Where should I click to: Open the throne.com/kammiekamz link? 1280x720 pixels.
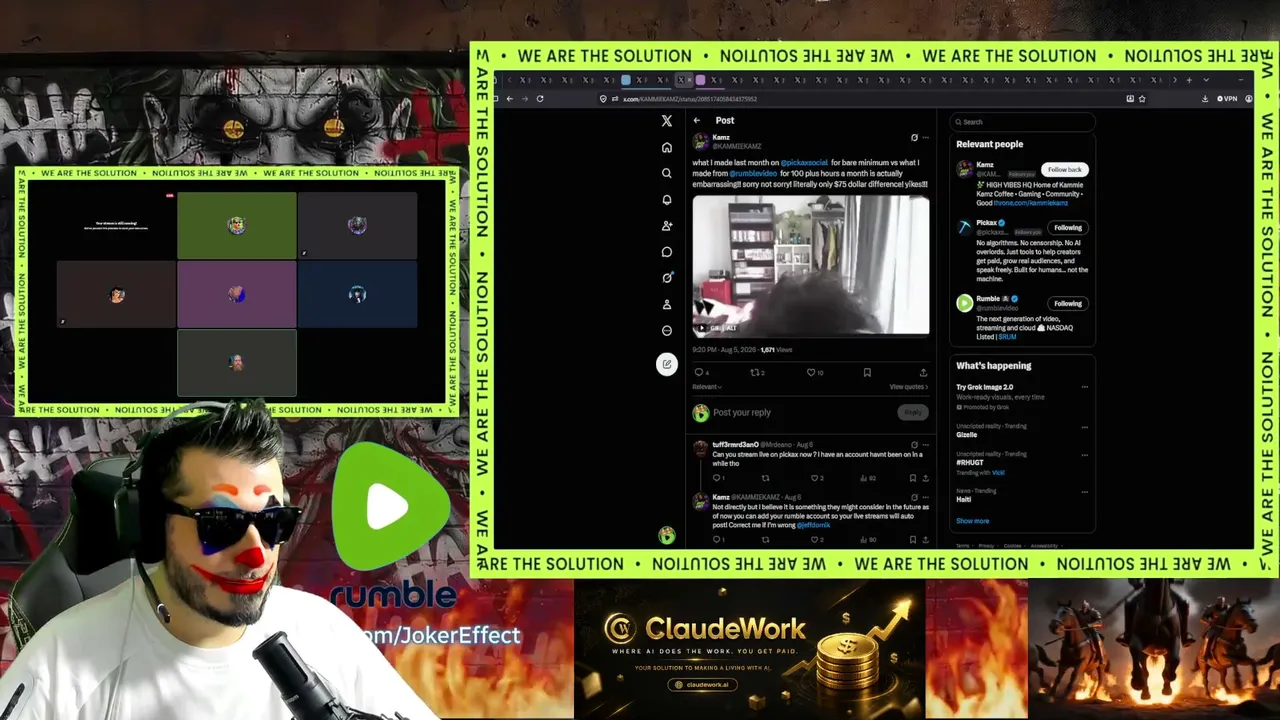(x=1031, y=203)
